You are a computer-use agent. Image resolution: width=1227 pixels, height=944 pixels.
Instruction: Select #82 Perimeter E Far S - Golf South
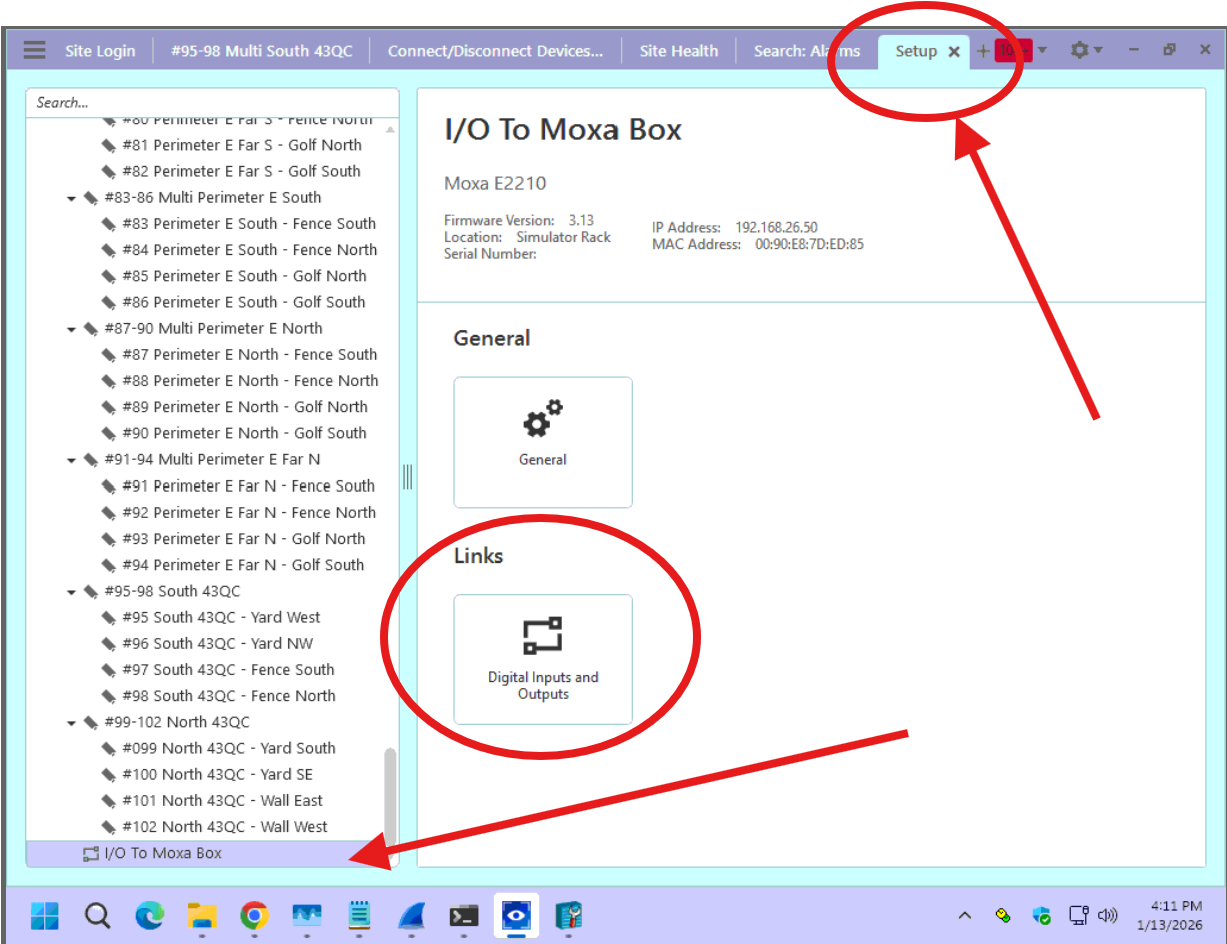click(x=241, y=171)
